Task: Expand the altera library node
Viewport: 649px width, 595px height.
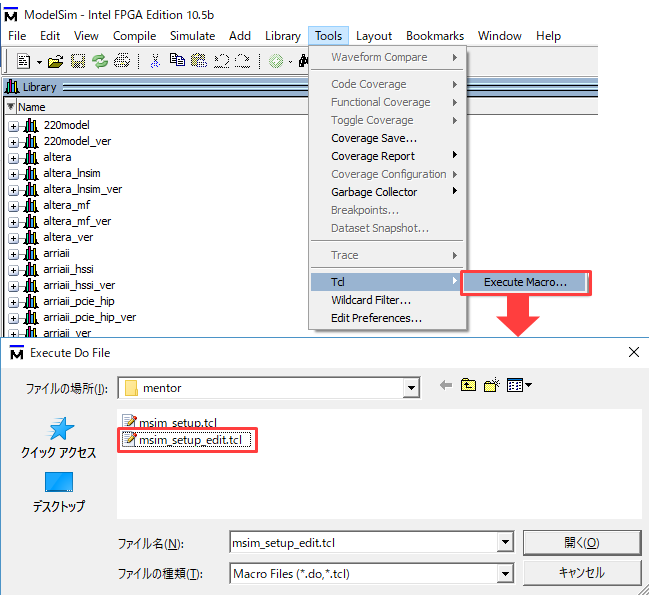Action: [x=13, y=158]
